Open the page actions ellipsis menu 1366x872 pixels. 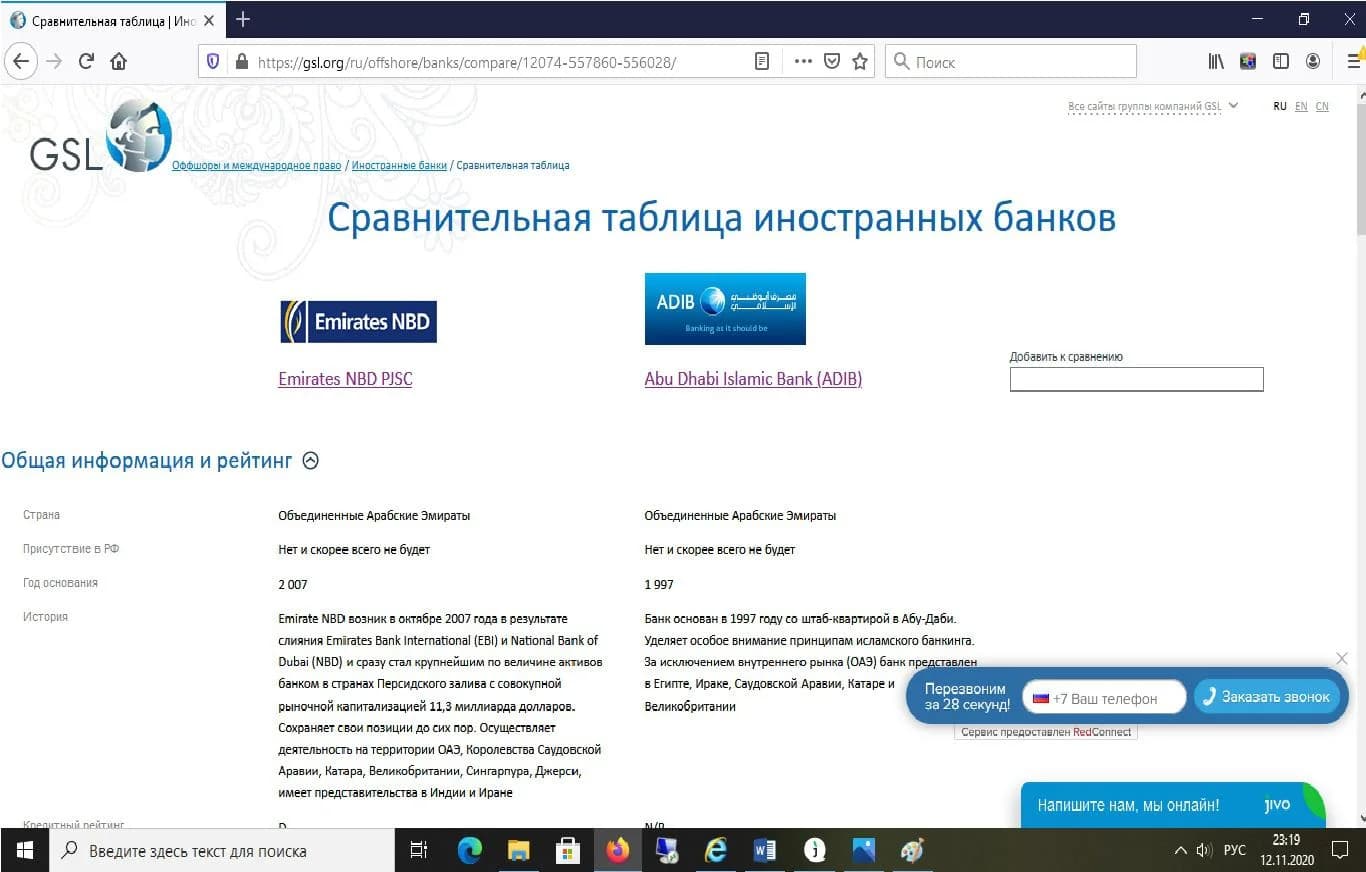click(x=802, y=61)
